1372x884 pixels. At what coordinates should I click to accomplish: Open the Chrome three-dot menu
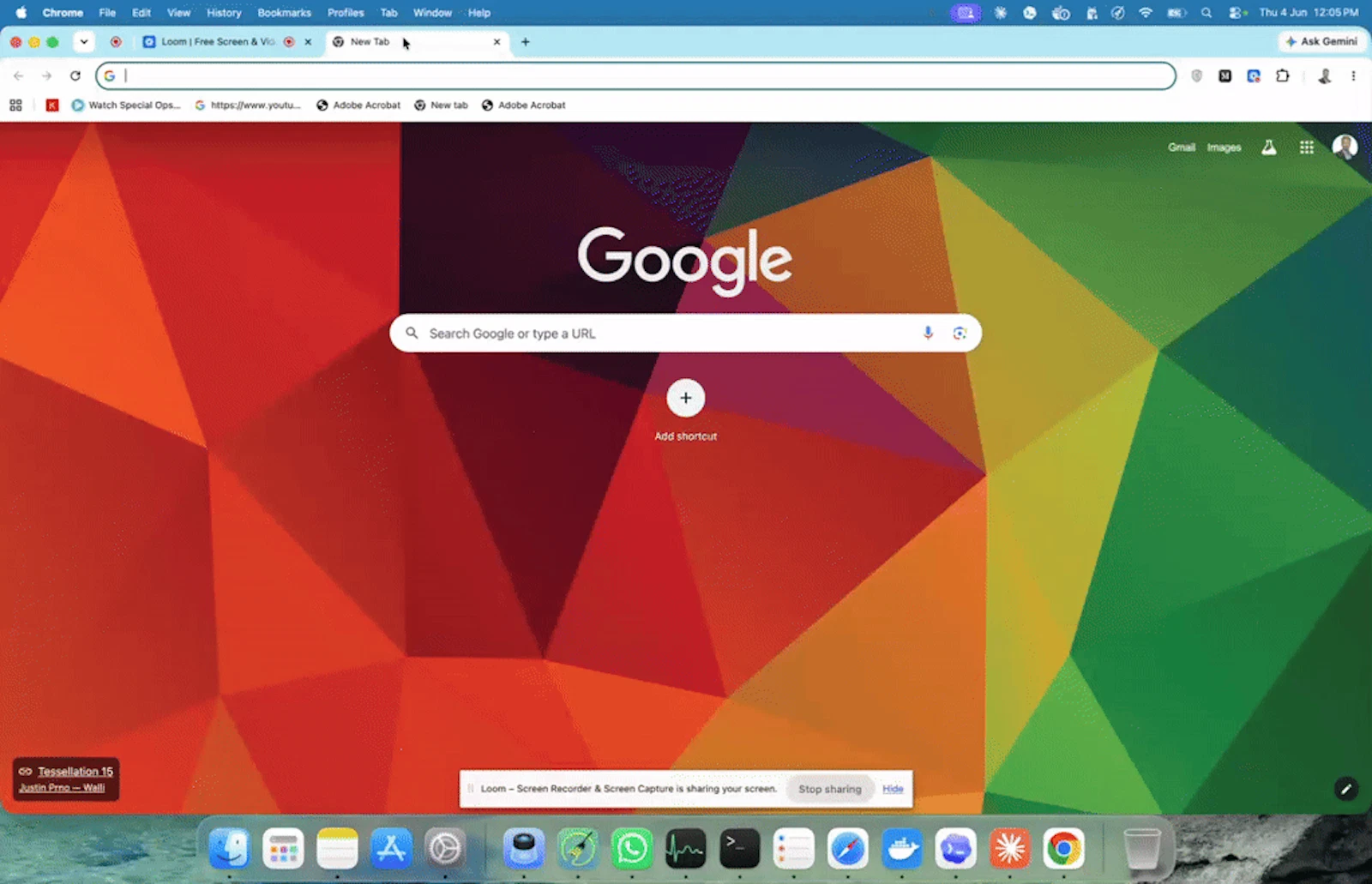[1353, 75]
